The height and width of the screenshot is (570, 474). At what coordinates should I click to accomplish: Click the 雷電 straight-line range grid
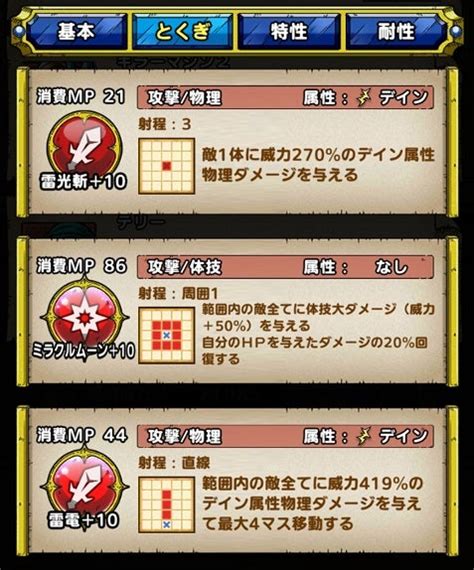tap(166, 505)
